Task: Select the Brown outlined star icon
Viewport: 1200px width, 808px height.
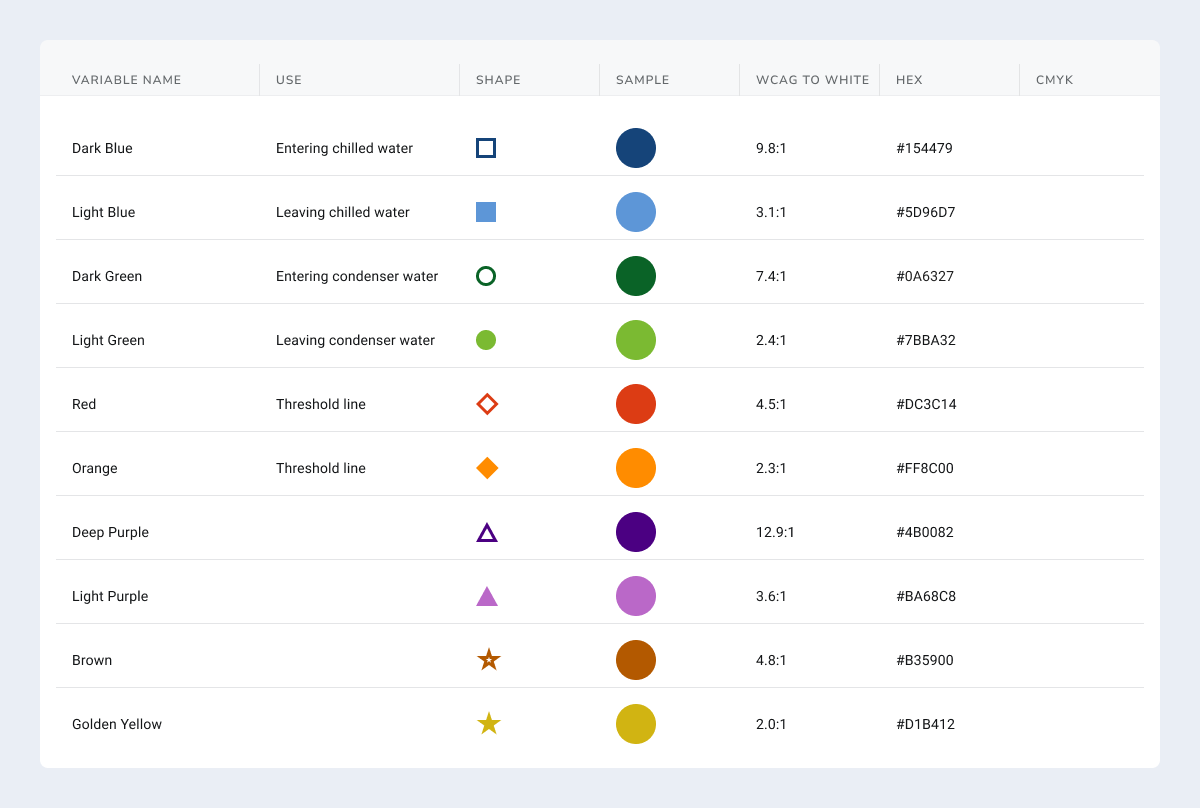Action: (488, 660)
